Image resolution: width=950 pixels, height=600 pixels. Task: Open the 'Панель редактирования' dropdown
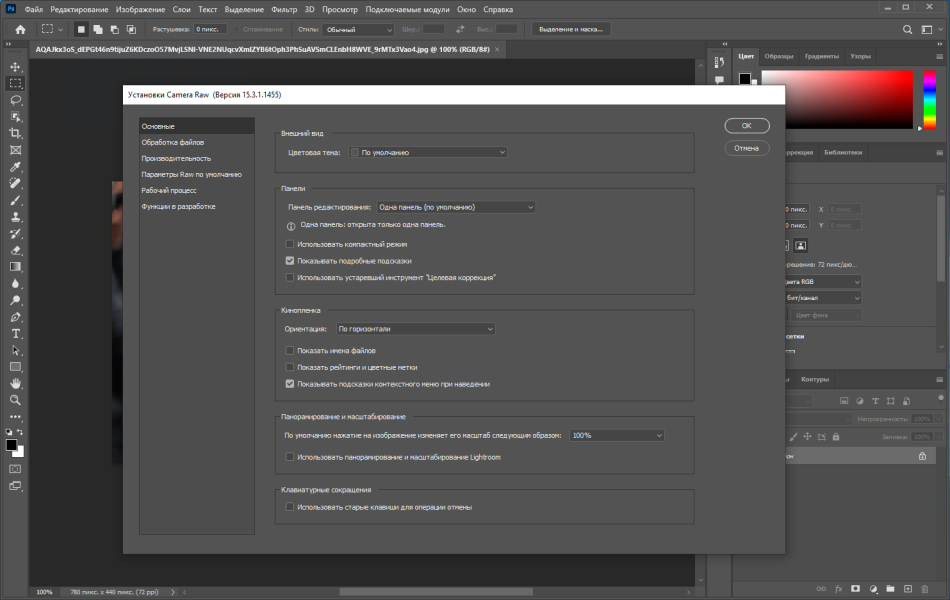(x=456, y=207)
